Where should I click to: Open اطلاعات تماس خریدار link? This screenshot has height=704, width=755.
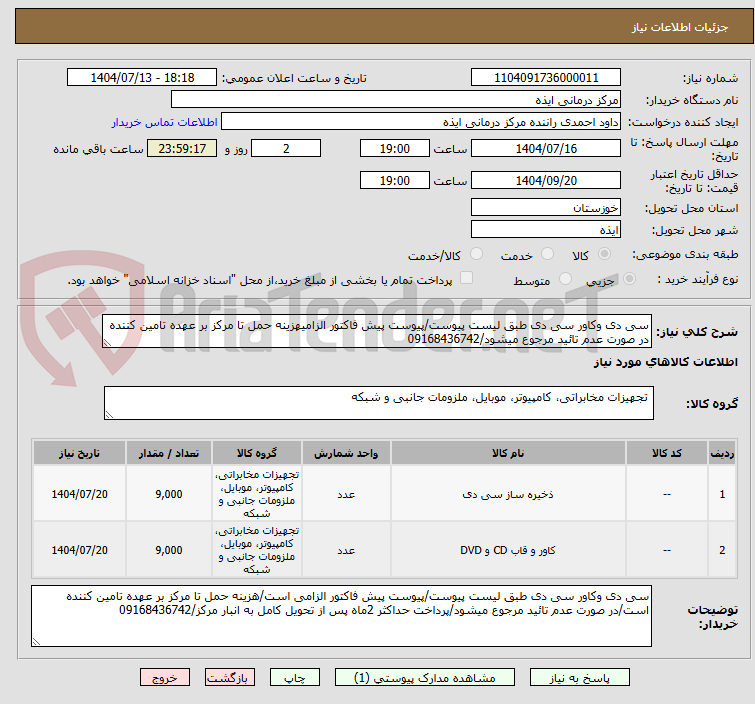point(165,122)
